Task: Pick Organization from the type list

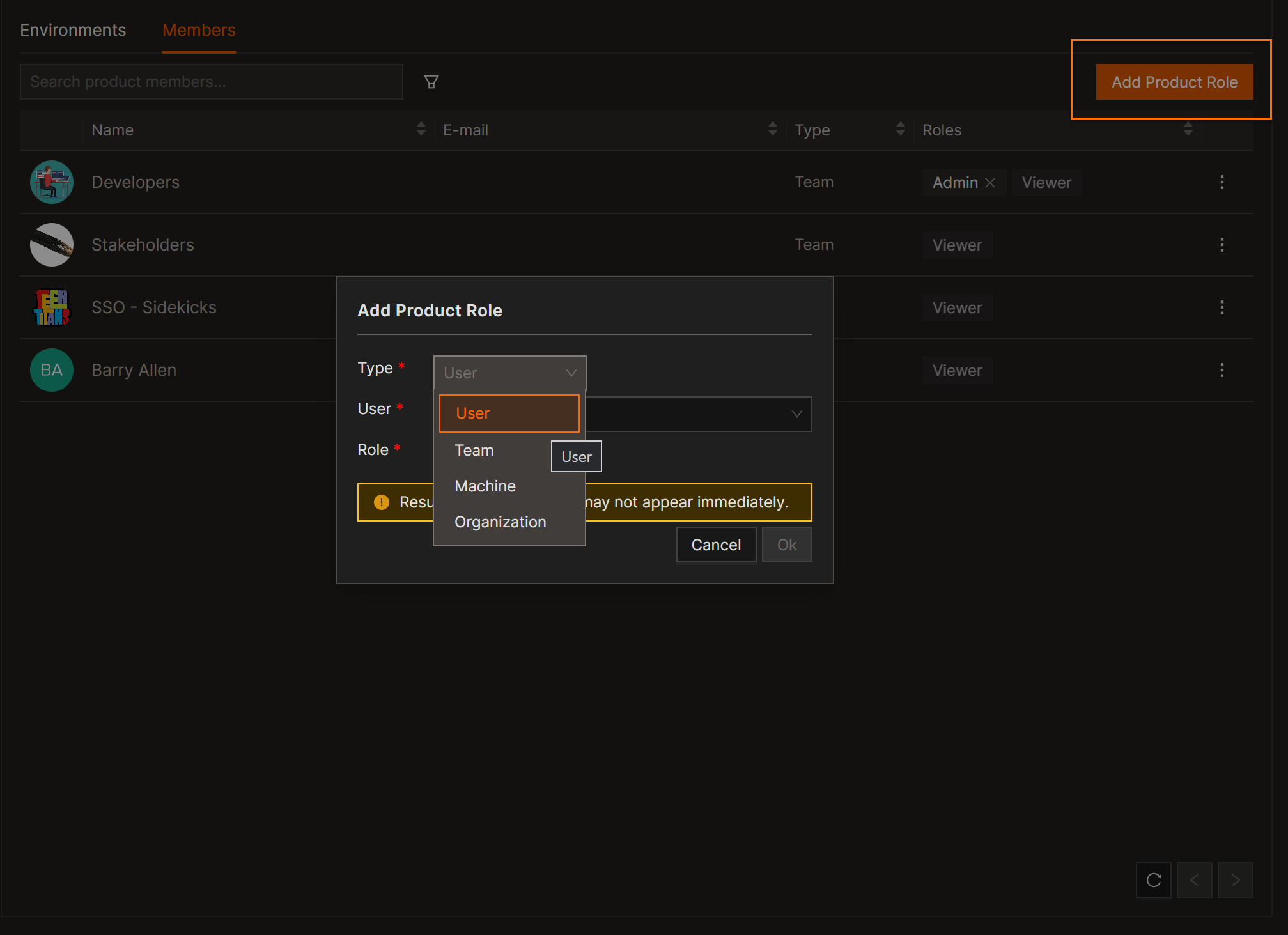Action: pos(500,522)
